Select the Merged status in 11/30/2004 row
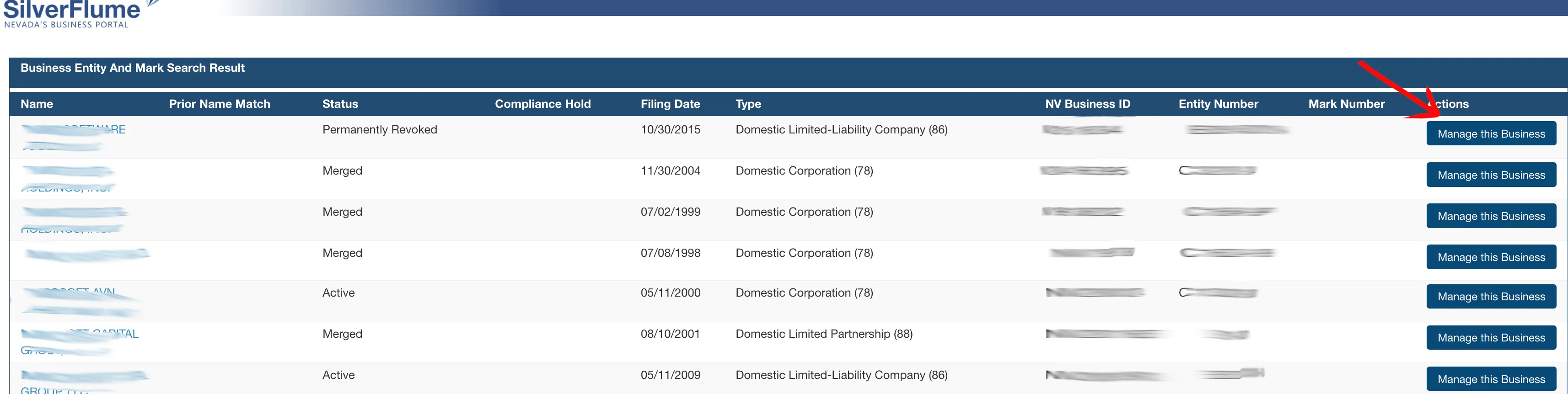 point(342,171)
